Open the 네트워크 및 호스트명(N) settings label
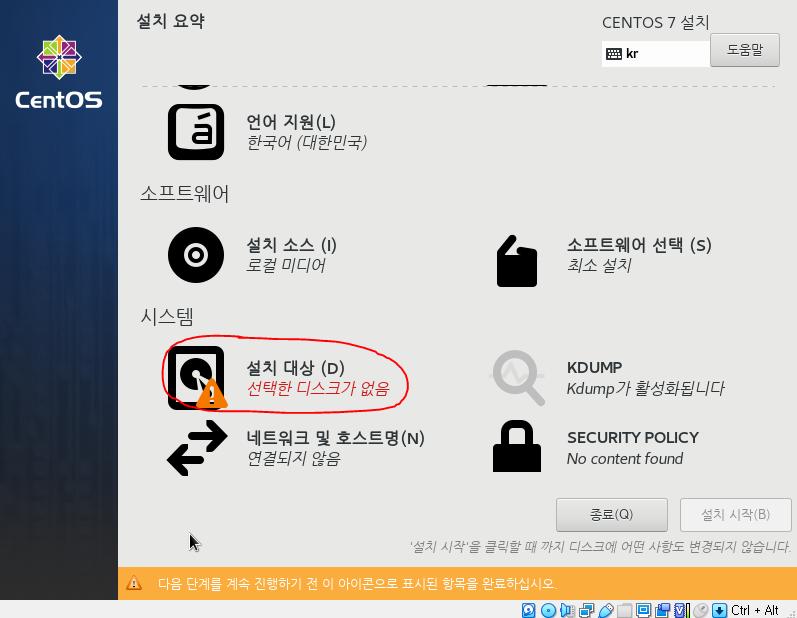797x618 pixels. tap(335, 438)
